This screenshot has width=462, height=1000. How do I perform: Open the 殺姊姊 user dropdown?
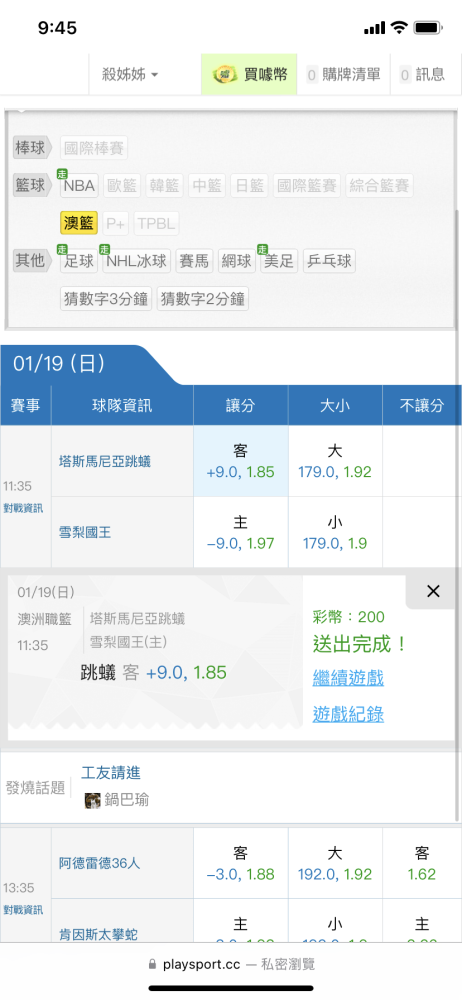coord(131,75)
